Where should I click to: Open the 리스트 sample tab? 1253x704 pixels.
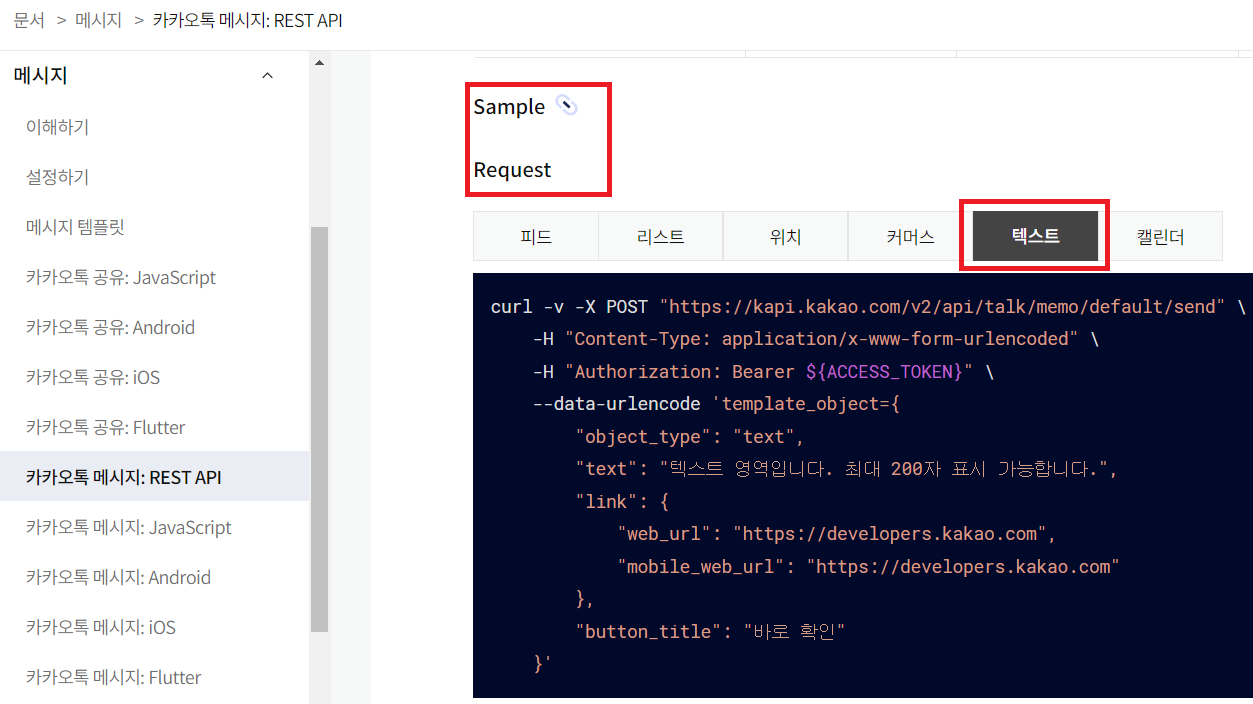click(x=661, y=237)
